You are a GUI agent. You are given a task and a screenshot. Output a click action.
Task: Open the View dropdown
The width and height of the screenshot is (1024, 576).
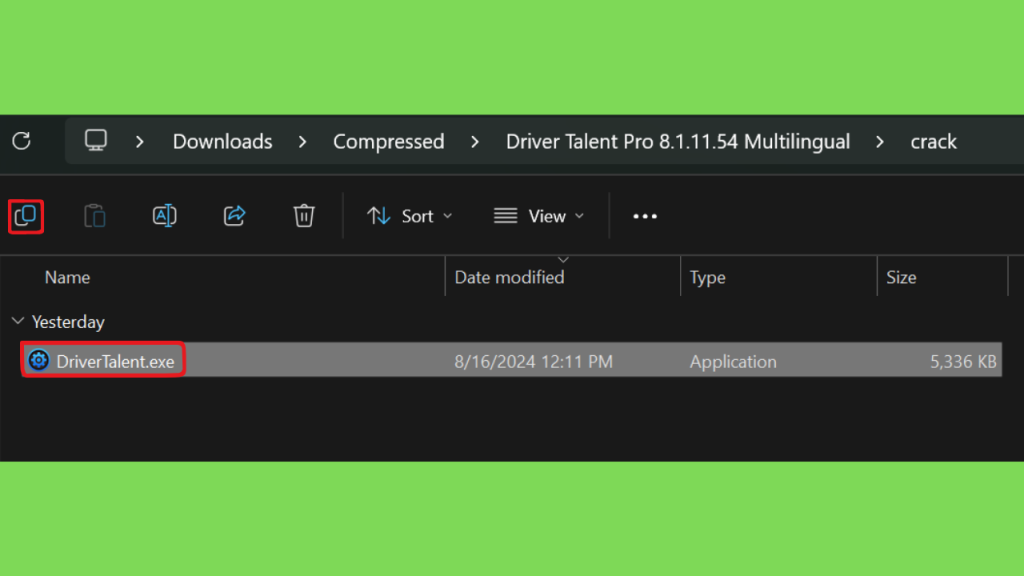pyautogui.click(x=539, y=216)
